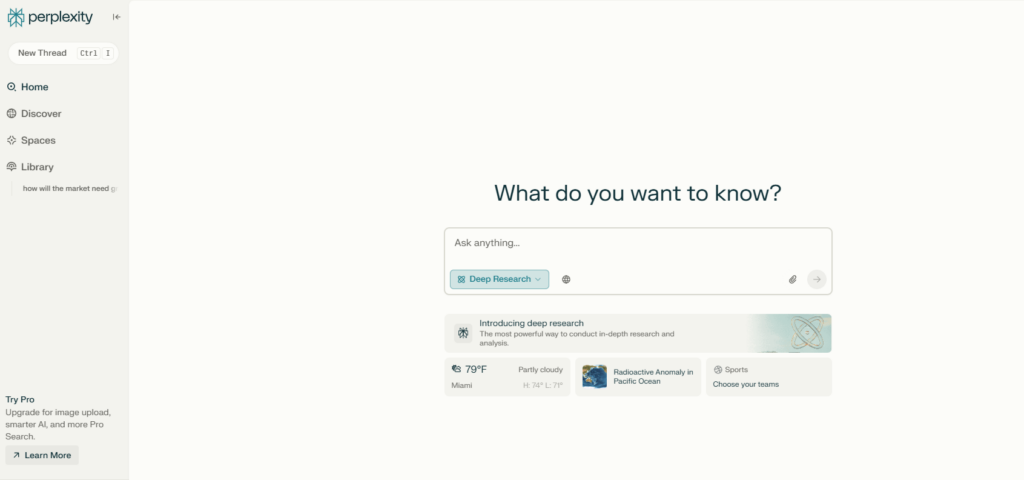The width and height of the screenshot is (1024, 480).
Task: Expand the Deep Research mode dropdown
Action: (500, 280)
